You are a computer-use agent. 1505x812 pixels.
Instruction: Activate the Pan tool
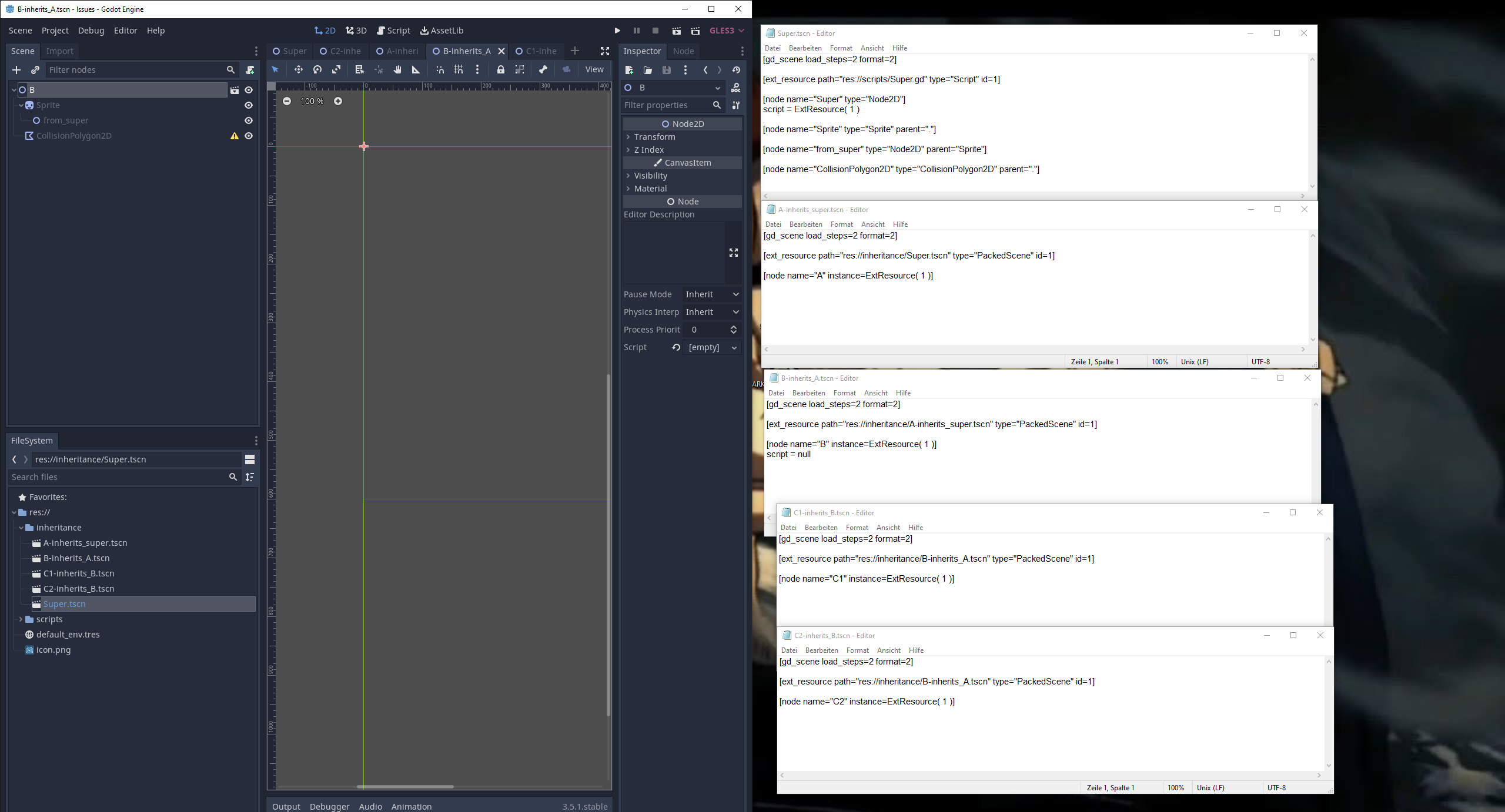[397, 70]
